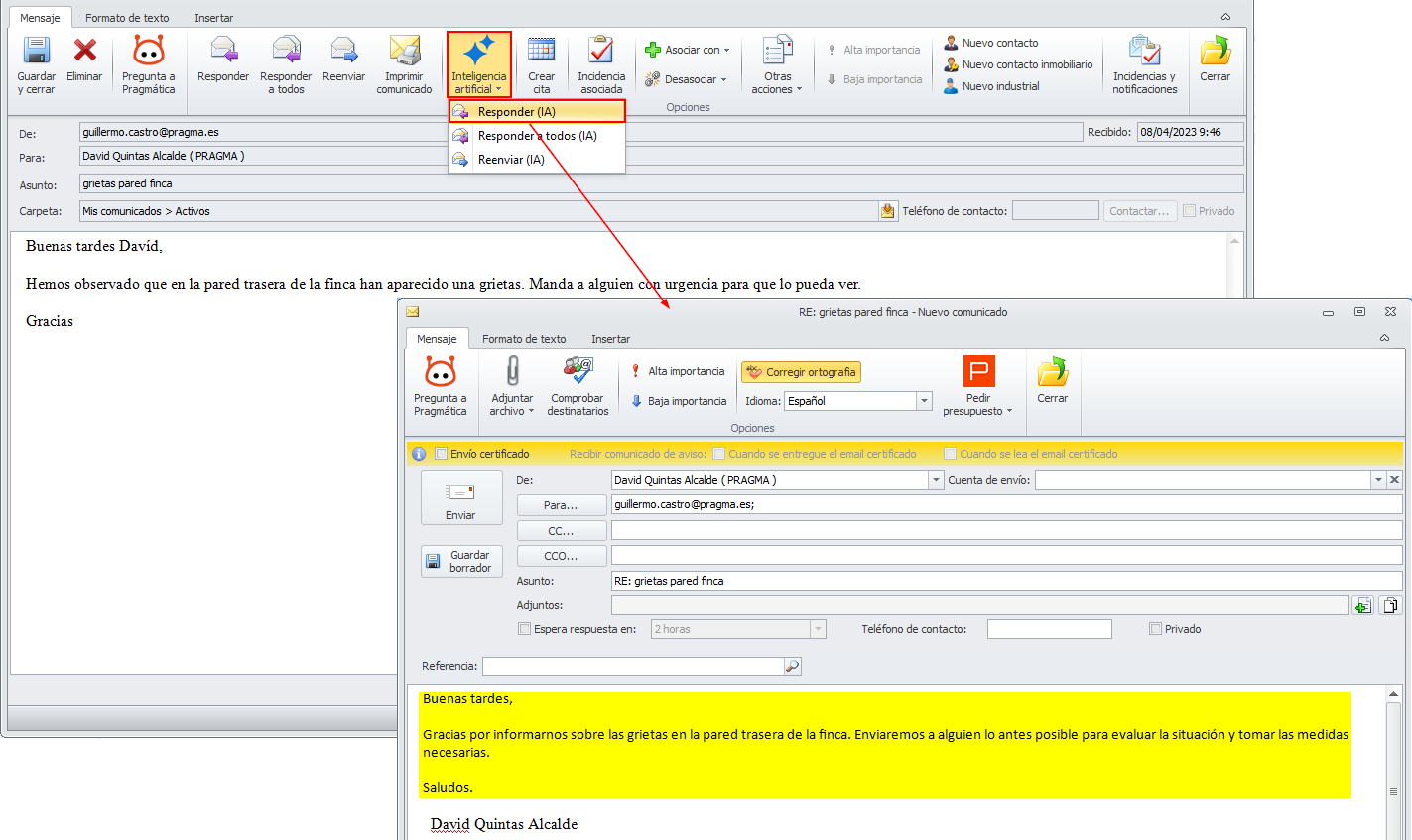The height and width of the screenshot is (840, 1412).
Task: Create a Nuevo contacto inmobiliario
Action: pyautogui.click(x=1017, y=64)
